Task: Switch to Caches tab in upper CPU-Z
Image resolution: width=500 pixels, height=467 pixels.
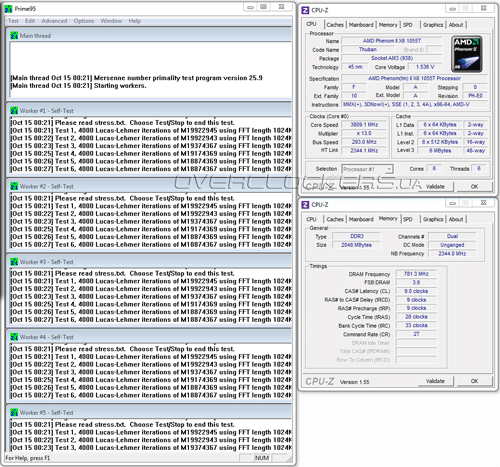Action: pos(335,25)
